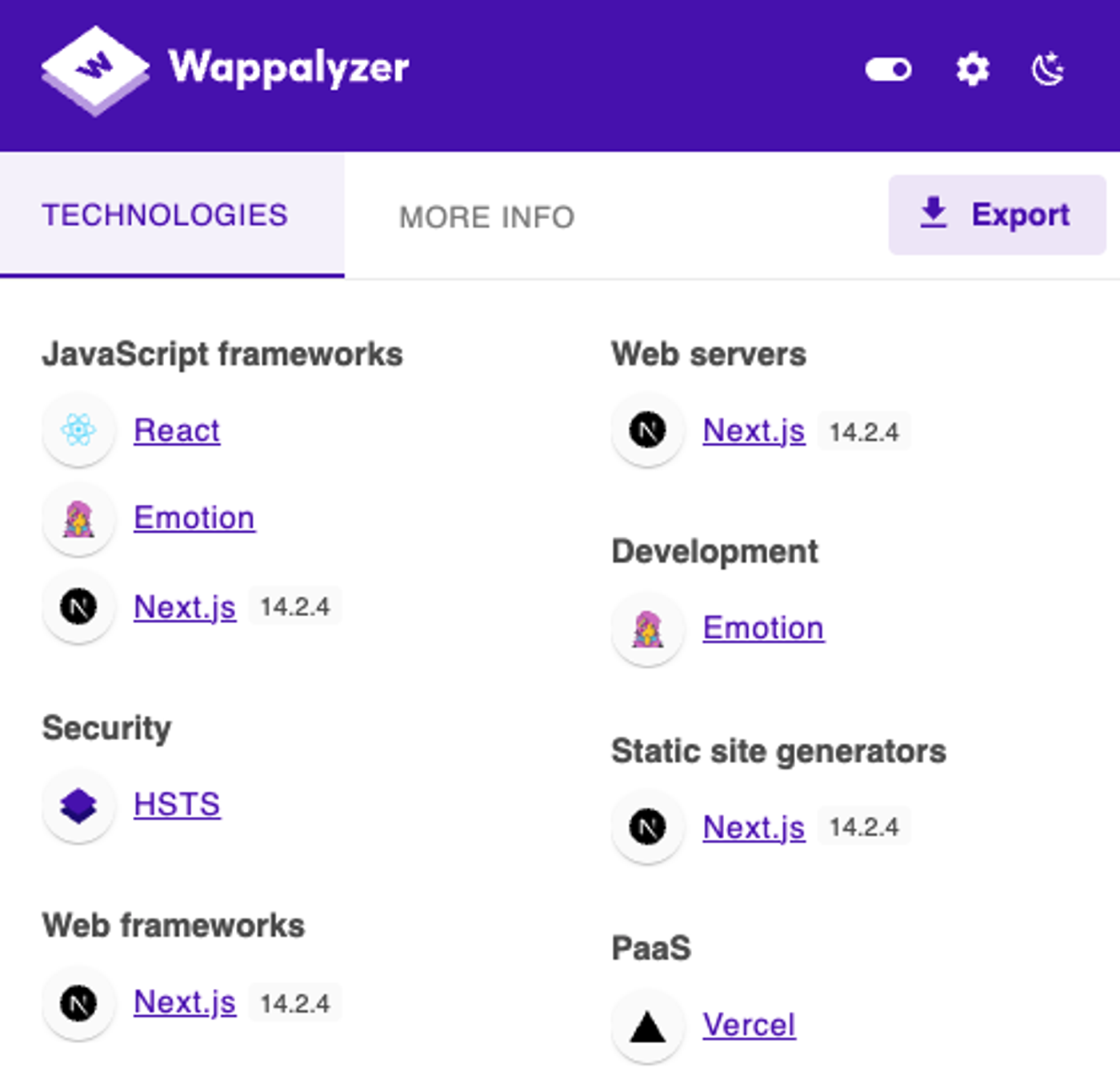Click the Next.js icon under Web servers
Viewport: 1120px width, 1076px height.
[646, 431]
